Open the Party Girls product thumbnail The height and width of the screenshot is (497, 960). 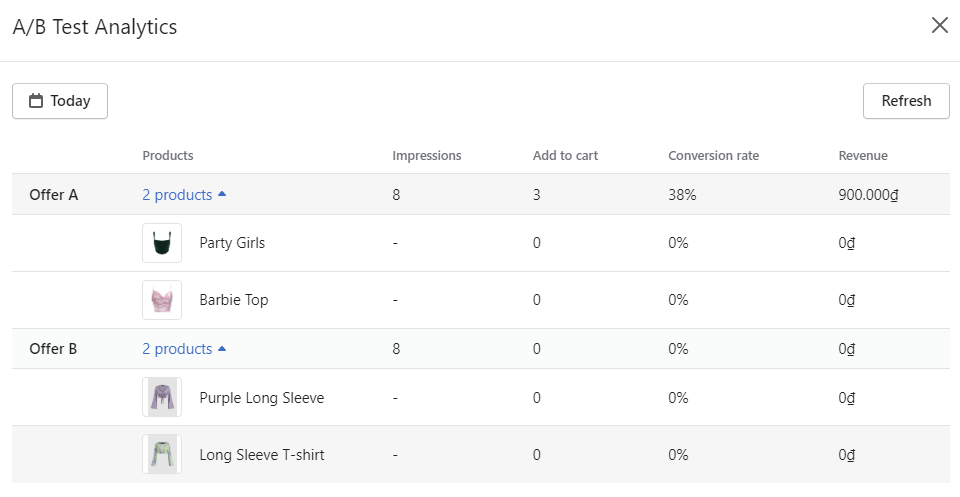click(x=162, y=243)
